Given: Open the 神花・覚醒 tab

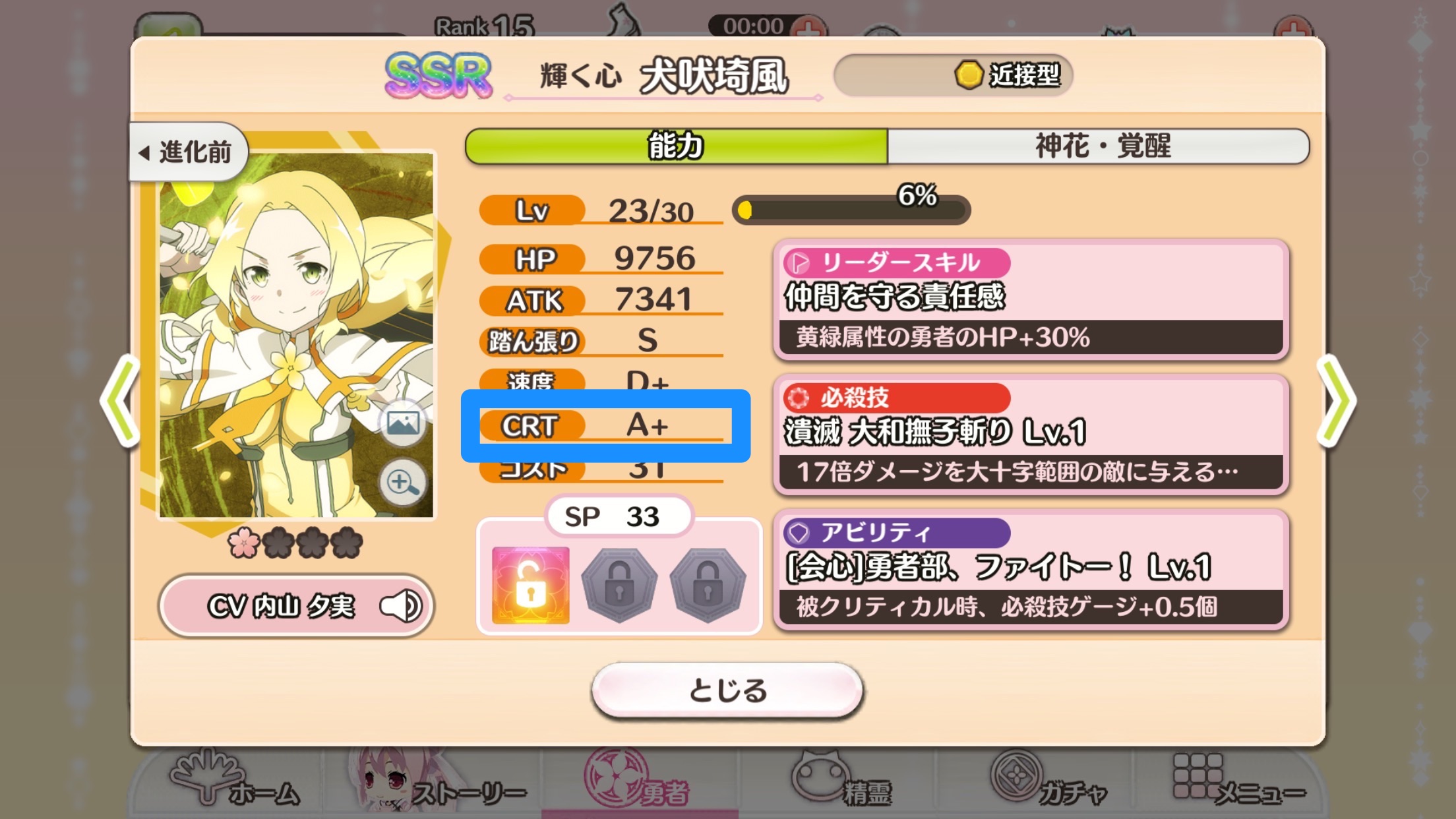Looking at the screenshot, I should pyautogui.click(x=1099, y=146).
